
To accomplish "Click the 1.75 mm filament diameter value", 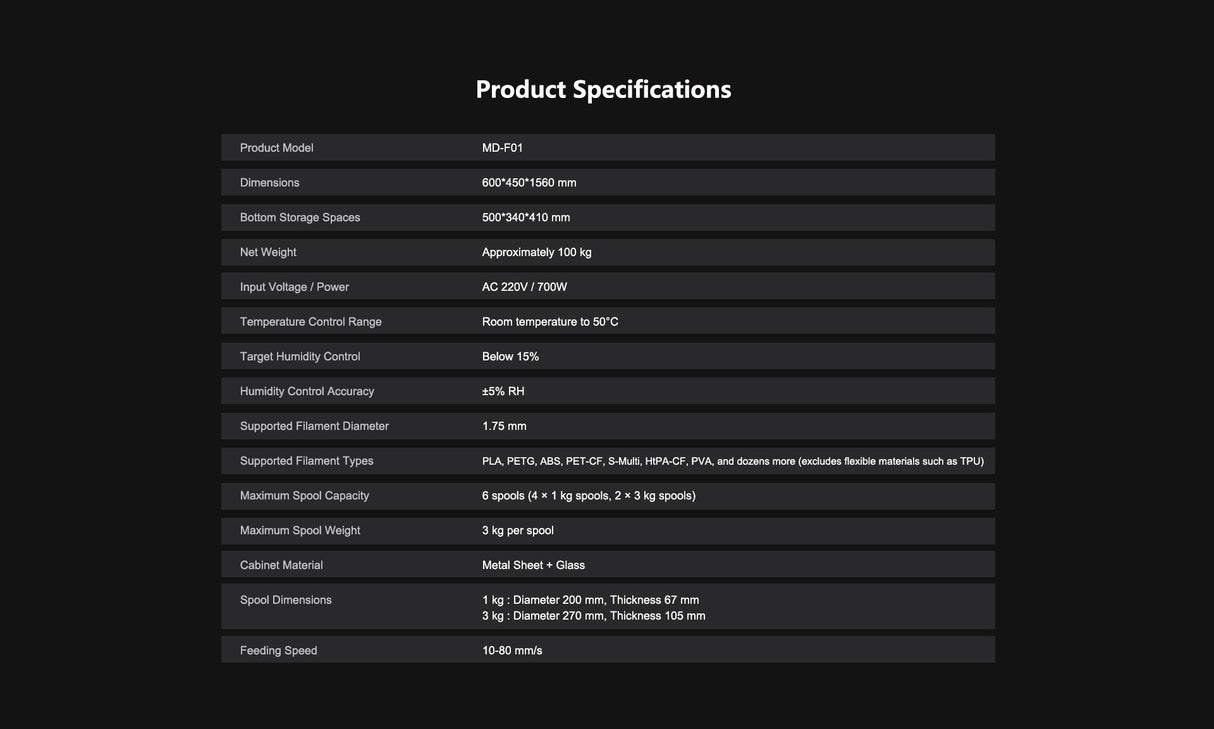I will pyautogui.click(x=504, y=426).
